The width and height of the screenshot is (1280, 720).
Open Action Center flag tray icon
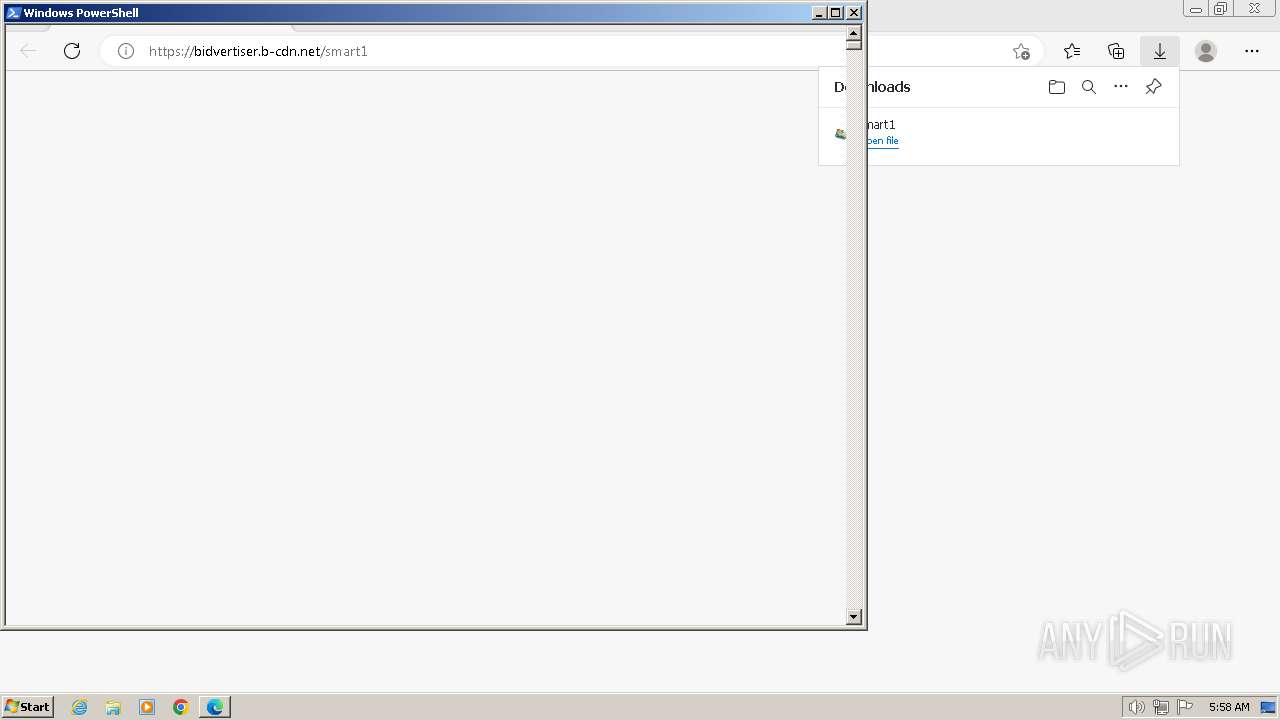pyautogui.click(x=1185, y=707)
